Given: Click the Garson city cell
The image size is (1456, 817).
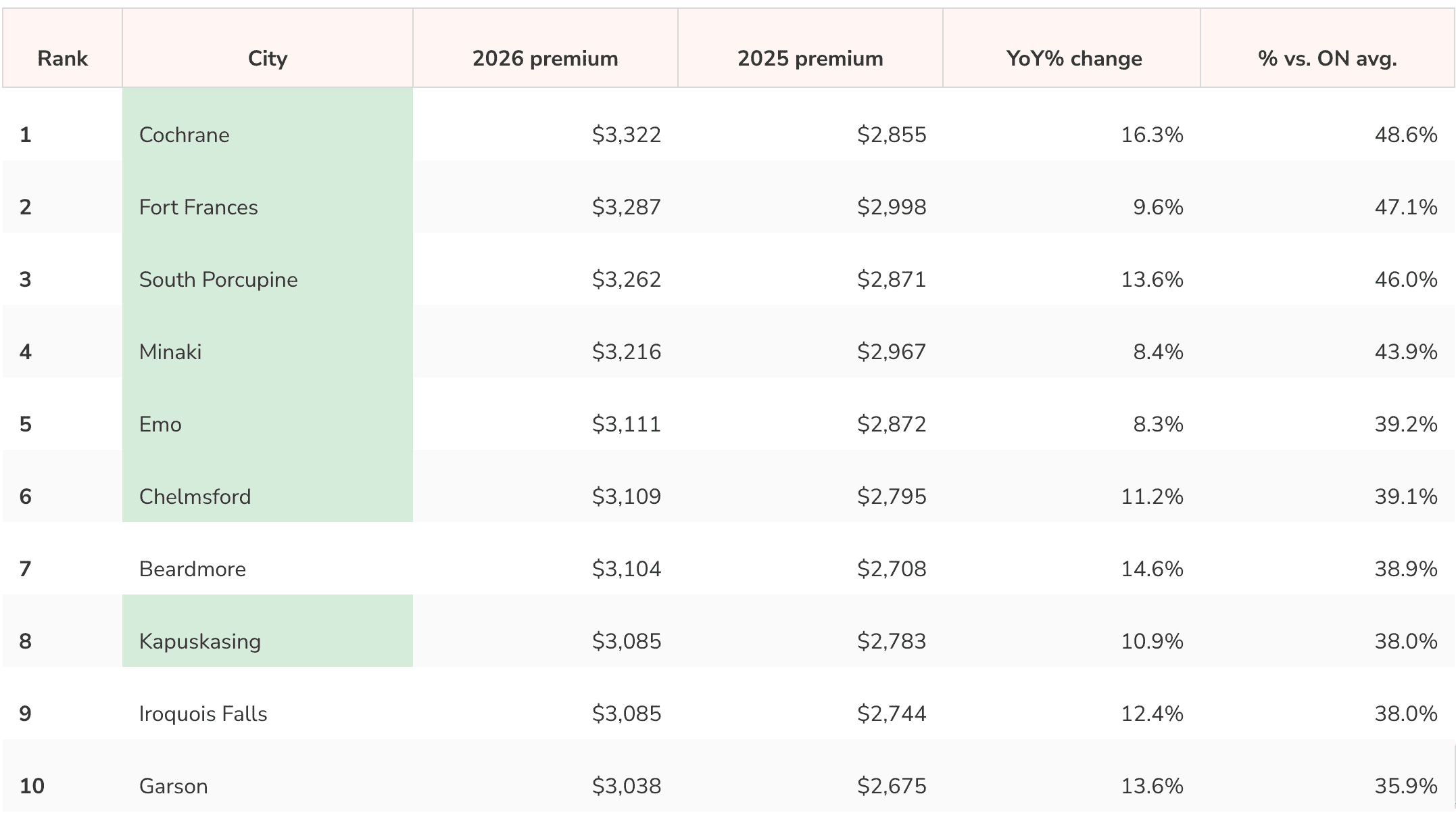Looking at the screenshot, I should pyautogui.click(x=268, y=776).
